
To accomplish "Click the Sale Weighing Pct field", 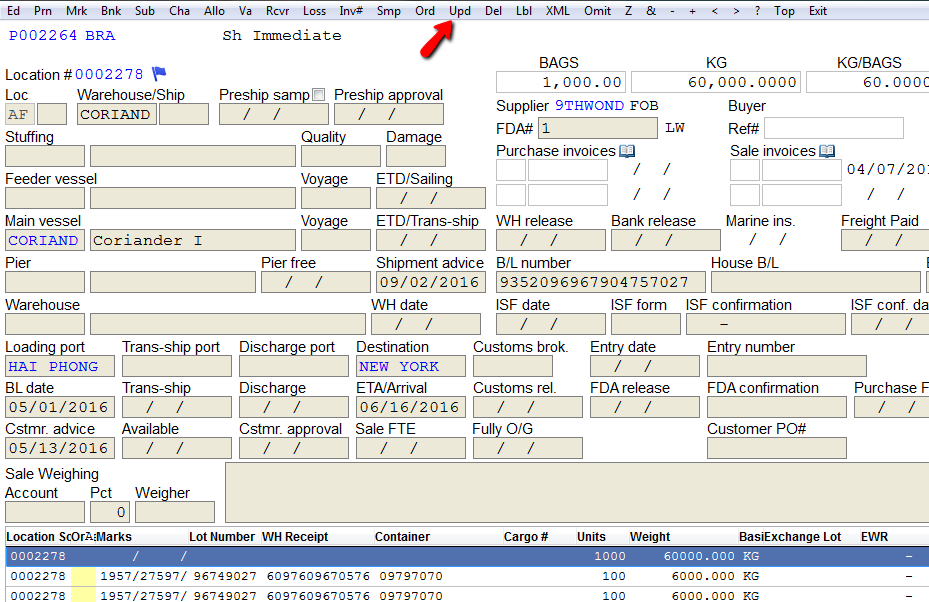I will [x=110, y=512].
